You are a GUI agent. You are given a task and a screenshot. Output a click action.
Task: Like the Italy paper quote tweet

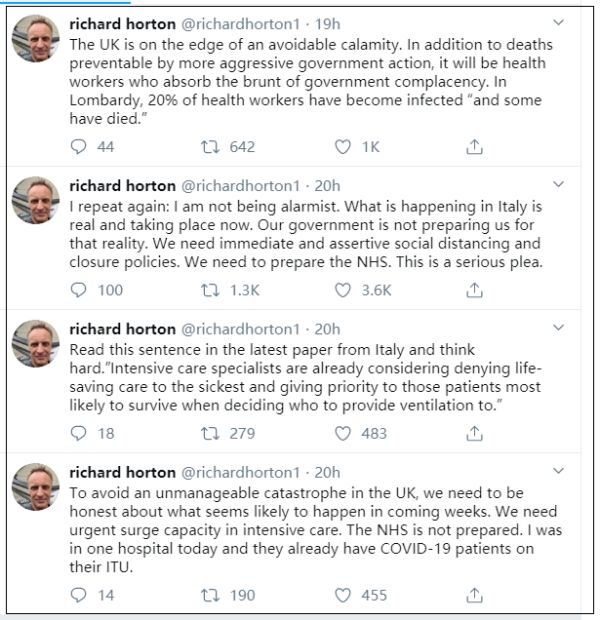coord(343,433)
